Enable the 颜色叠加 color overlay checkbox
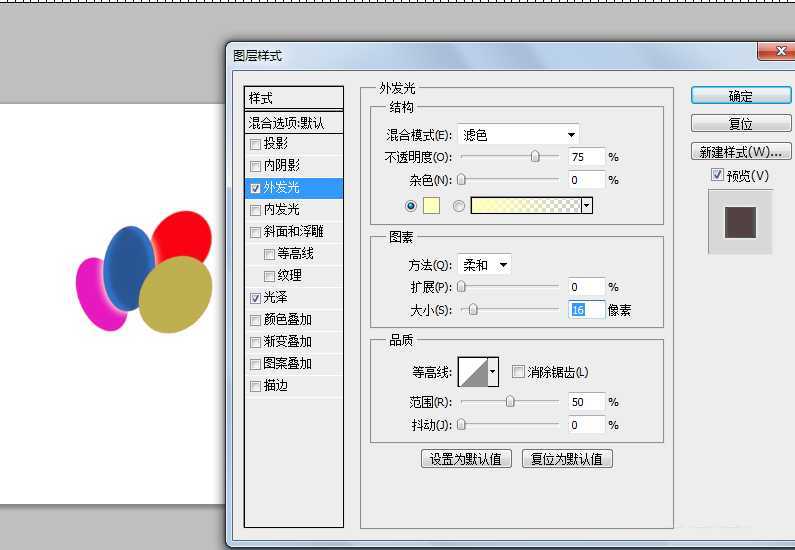The height and width of the screenshot is (550, 795). coord(256,320)
